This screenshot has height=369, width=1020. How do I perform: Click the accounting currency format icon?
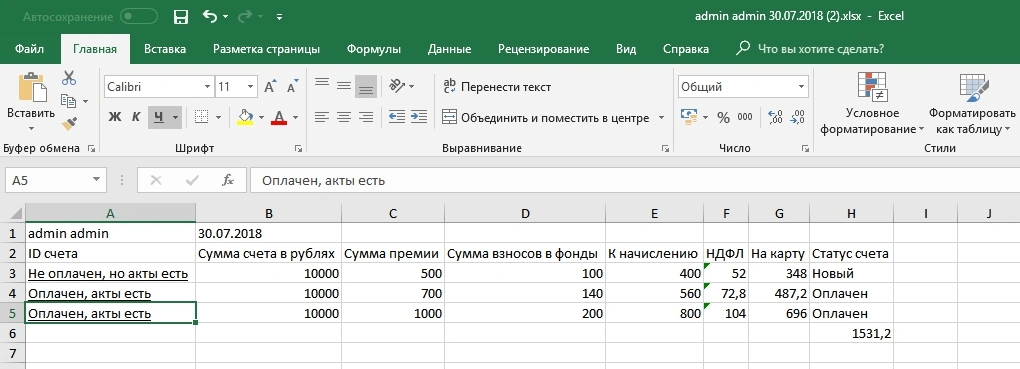point(689,118)
